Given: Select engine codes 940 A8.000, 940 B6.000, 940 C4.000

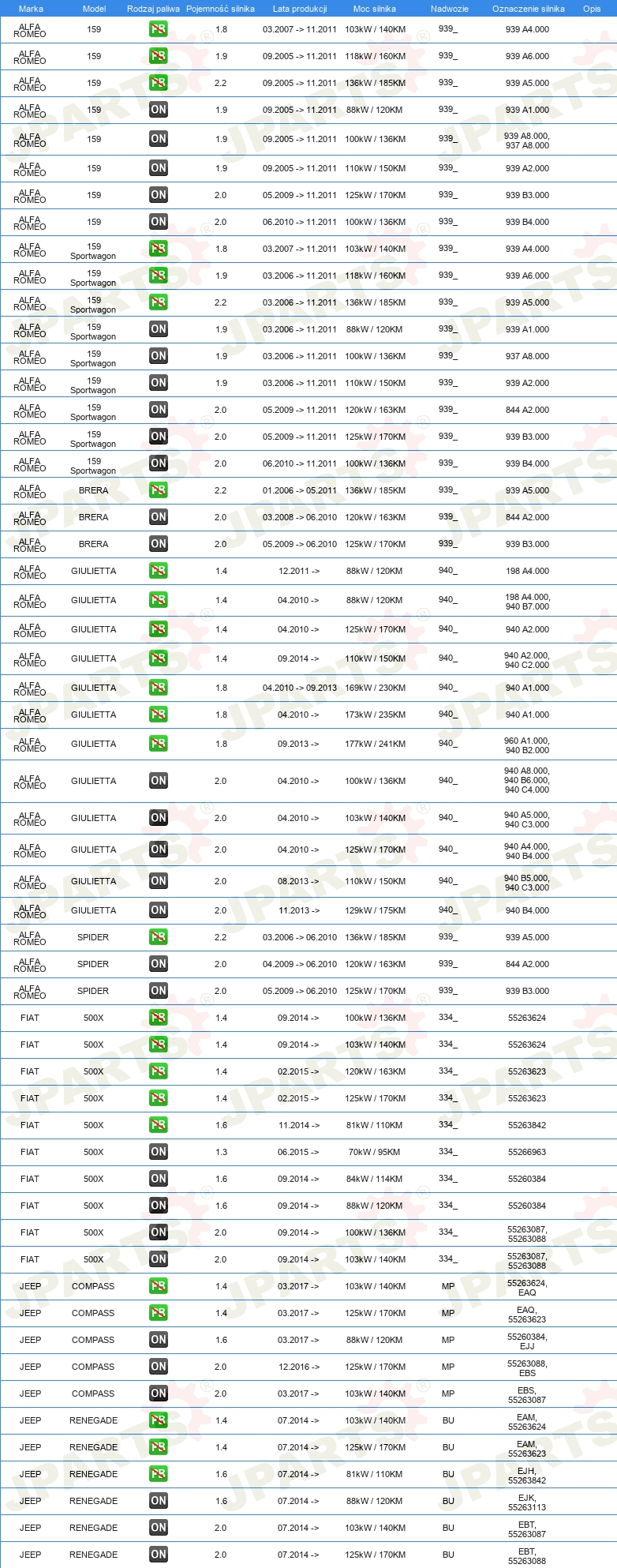Looking at the screenshot, I should click(x=527, y=780).
